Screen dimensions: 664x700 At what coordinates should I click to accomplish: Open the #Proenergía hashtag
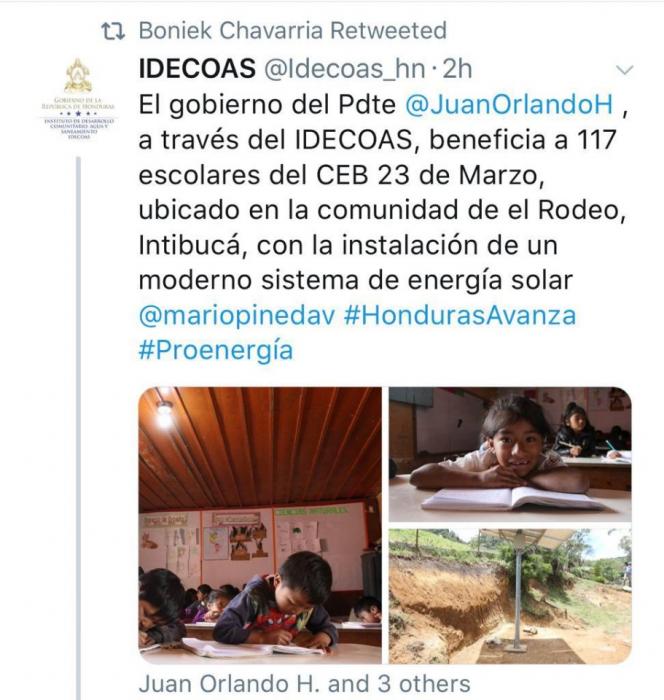point(216,350)
